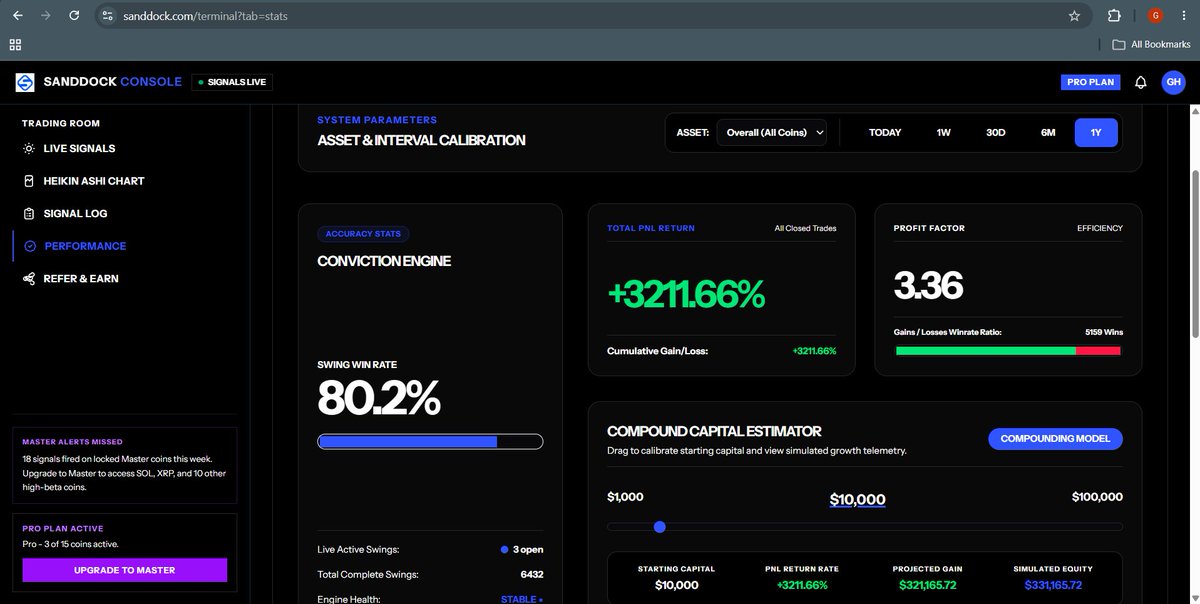Screen dimensions: 1200x604
Task: Open the browser extensions puzzle icon
Action: click(x=1114, y=16)
